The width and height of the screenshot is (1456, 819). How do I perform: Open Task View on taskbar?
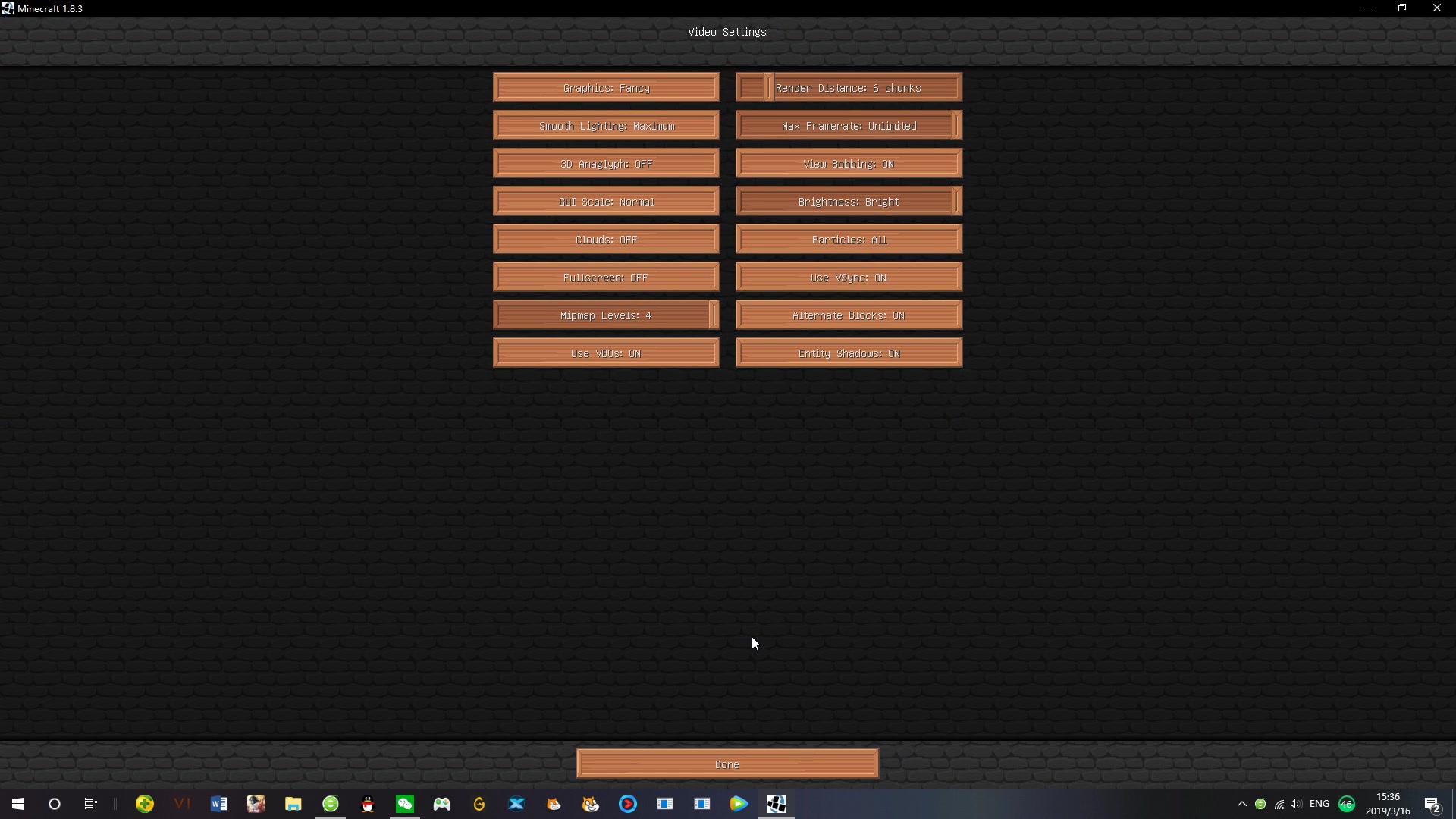pyautogui.click(x=91, y=804)
